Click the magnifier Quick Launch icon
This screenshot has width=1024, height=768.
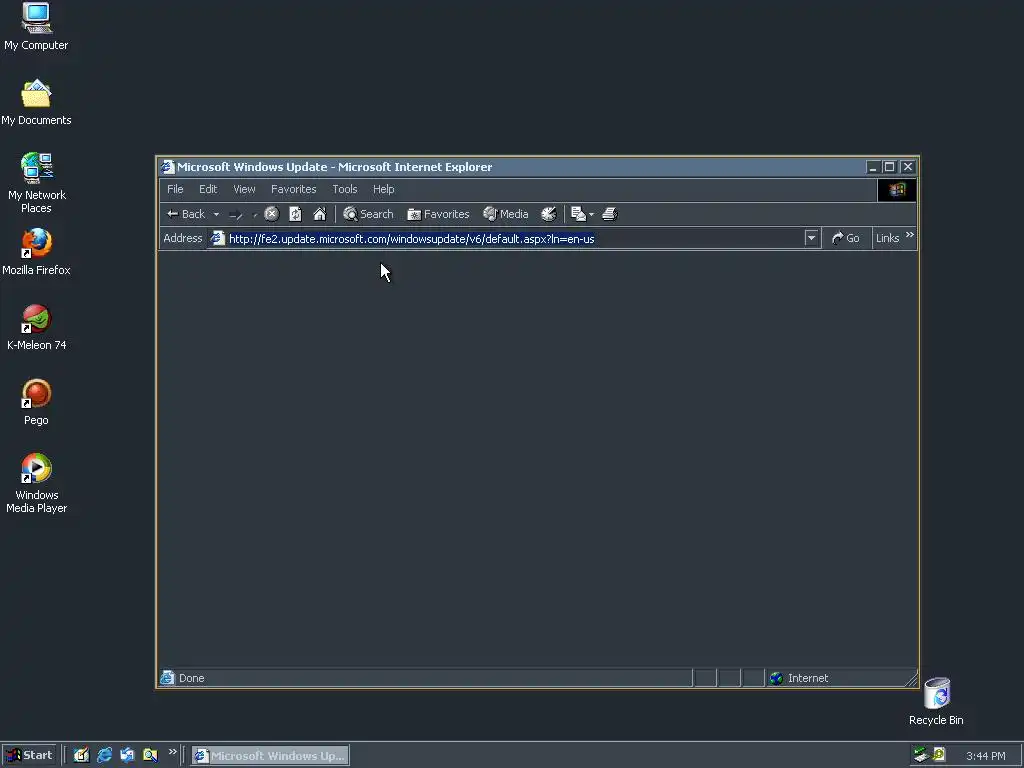point(150,756)
